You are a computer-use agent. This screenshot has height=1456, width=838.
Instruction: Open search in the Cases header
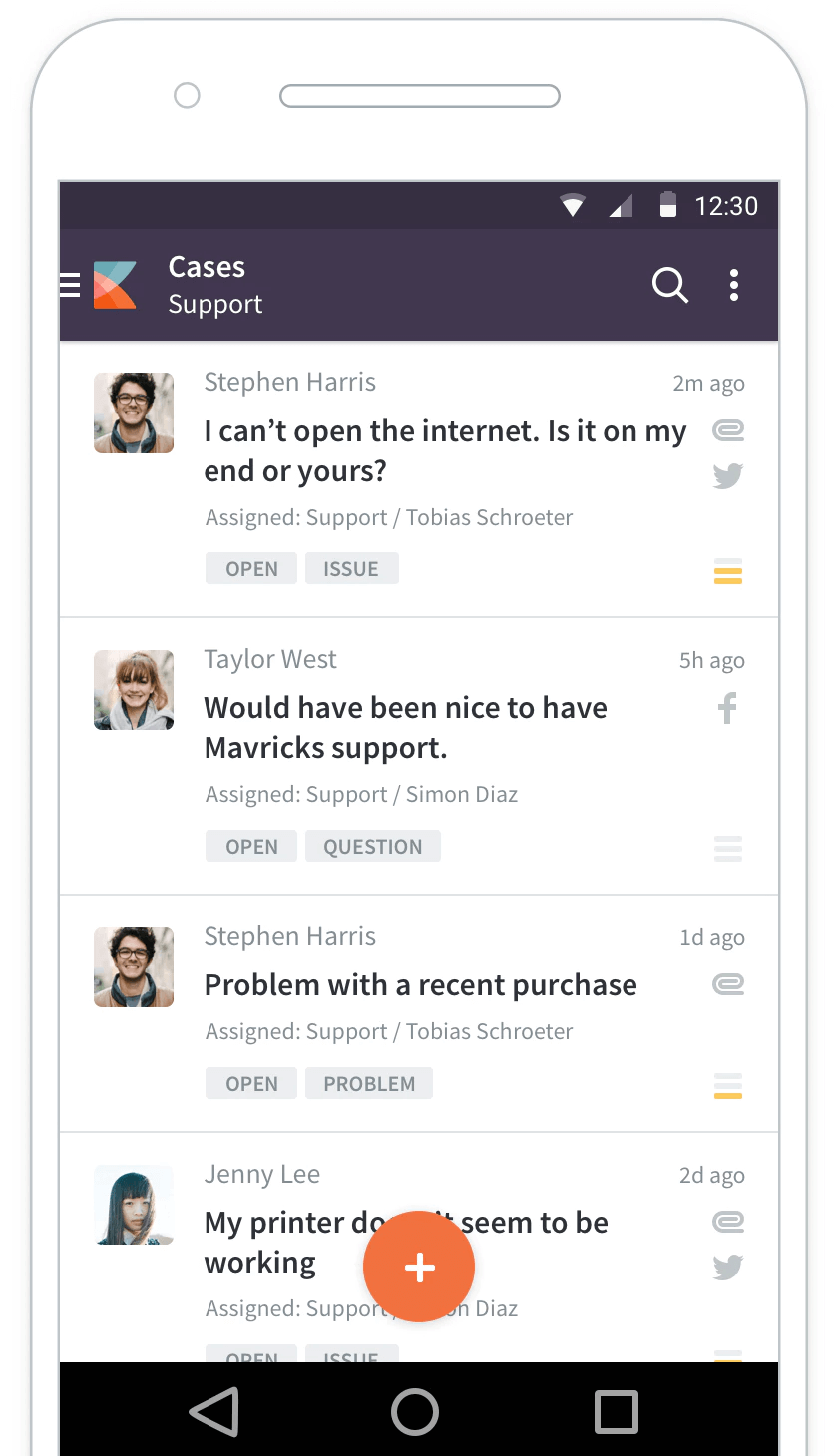669,286
